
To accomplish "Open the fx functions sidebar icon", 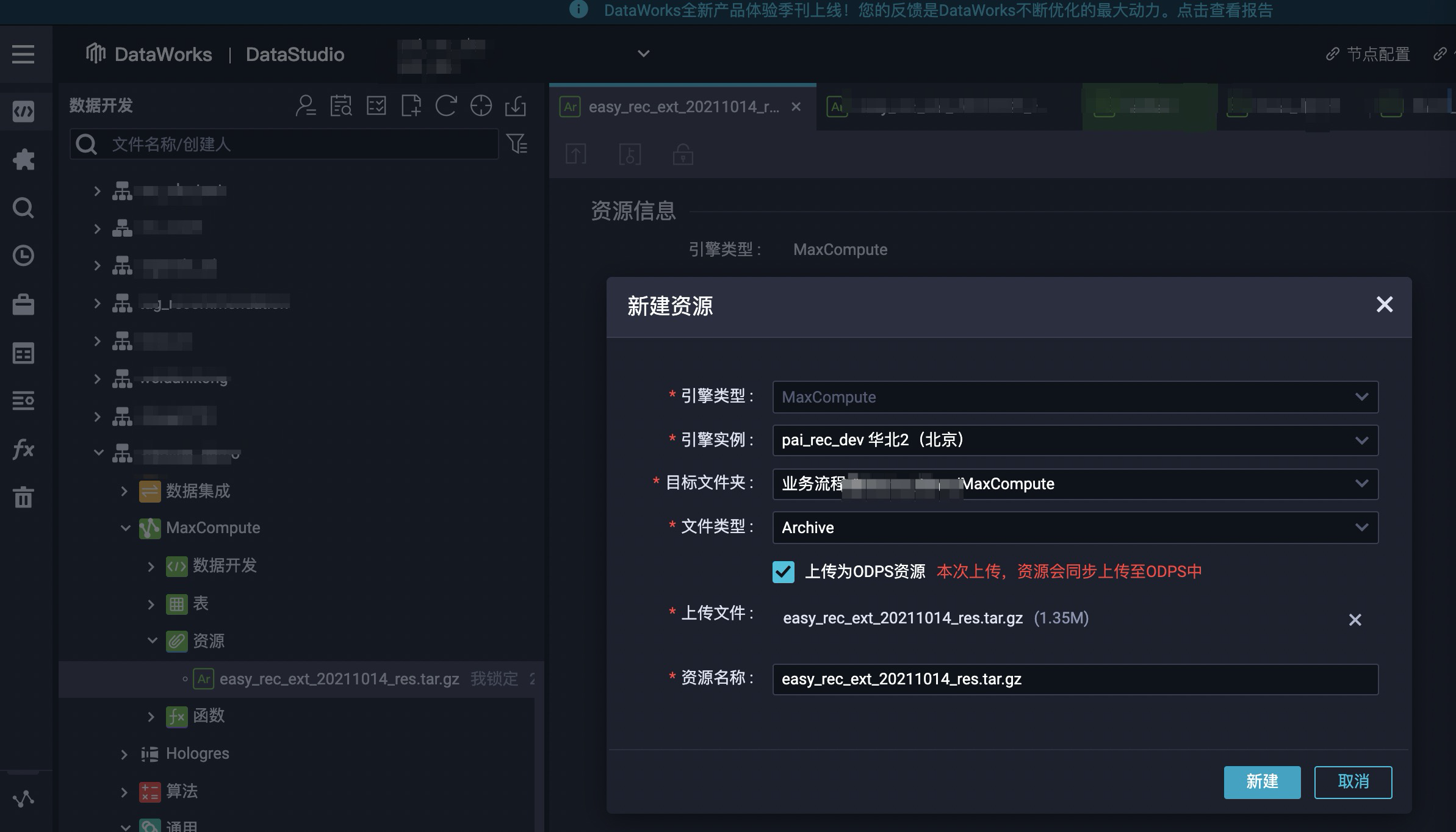I will coord(23,449).
